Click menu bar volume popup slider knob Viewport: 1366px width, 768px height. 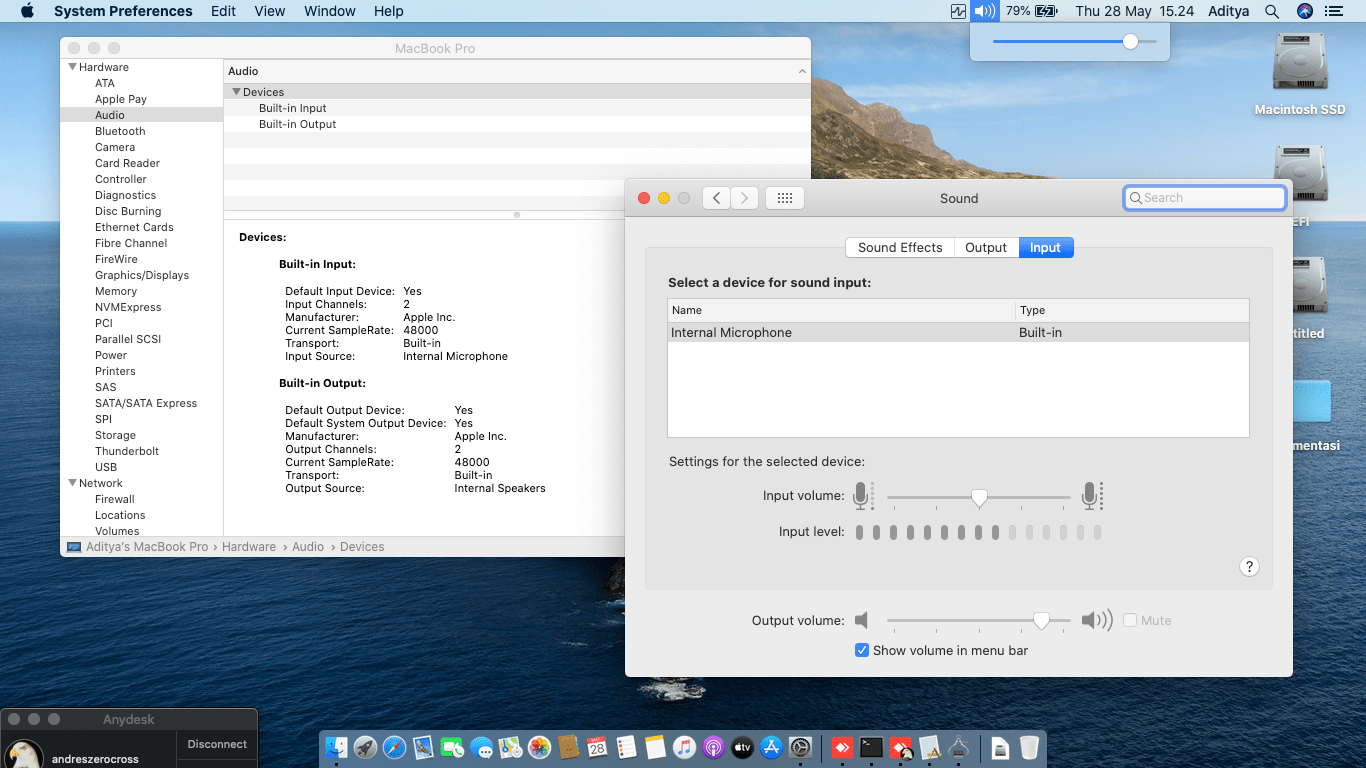pos(1130,41)
